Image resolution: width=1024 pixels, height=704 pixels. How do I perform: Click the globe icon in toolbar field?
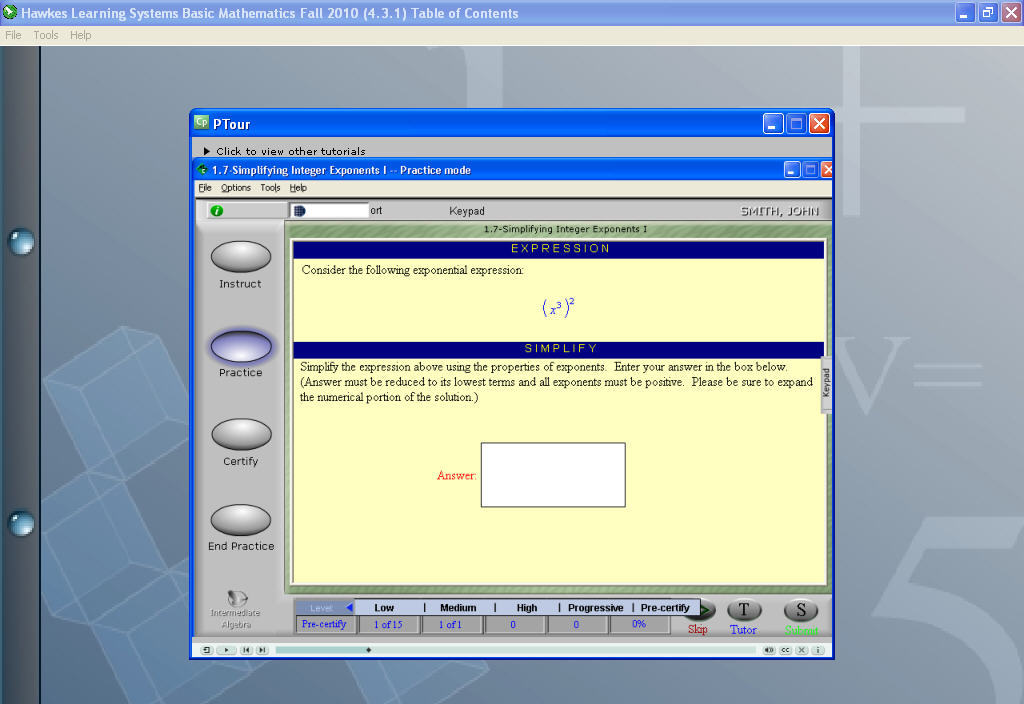[300, 211]
